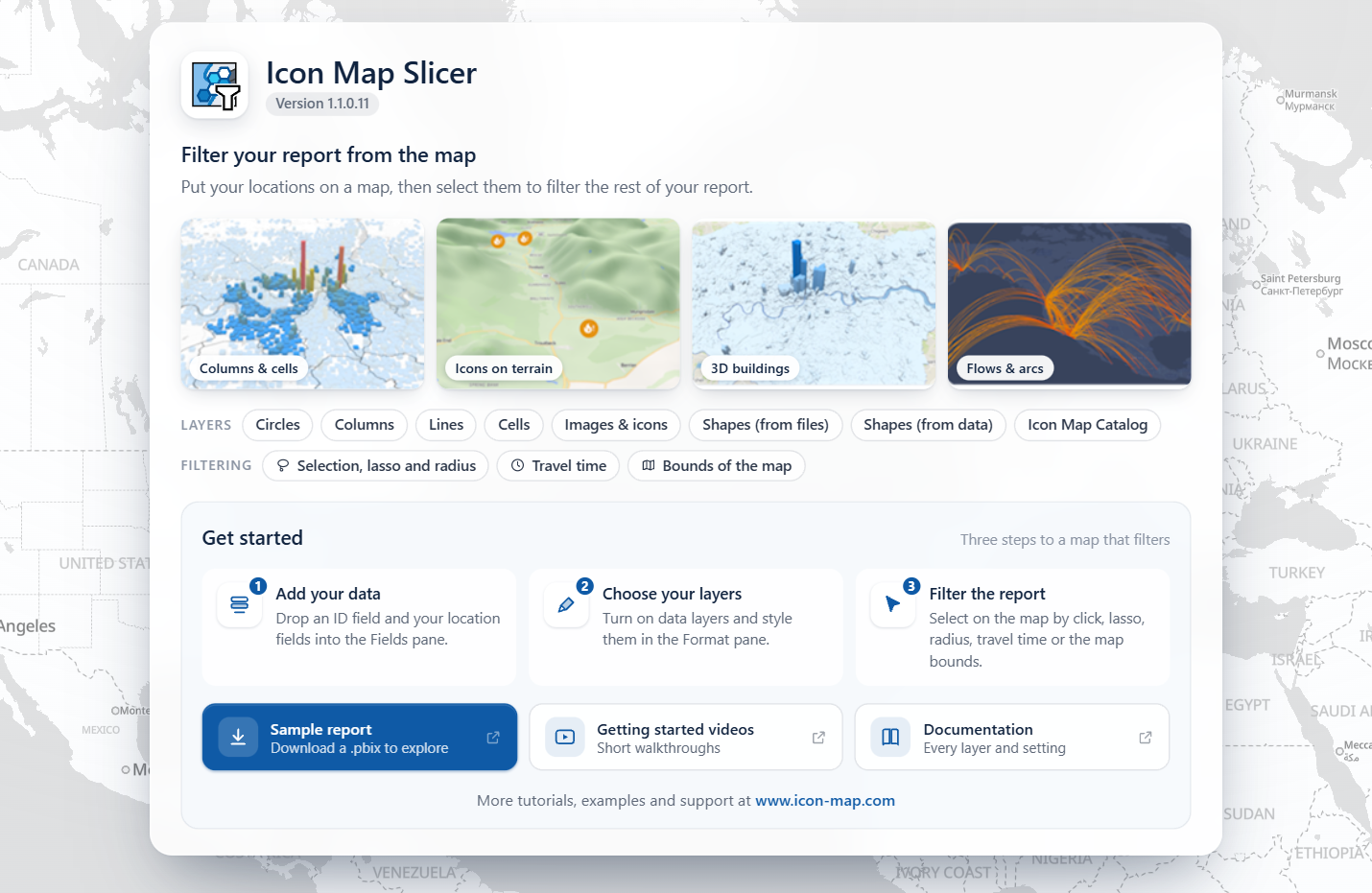
Task: Click the external link icon on Documentation
Action: pos(1146,738)
